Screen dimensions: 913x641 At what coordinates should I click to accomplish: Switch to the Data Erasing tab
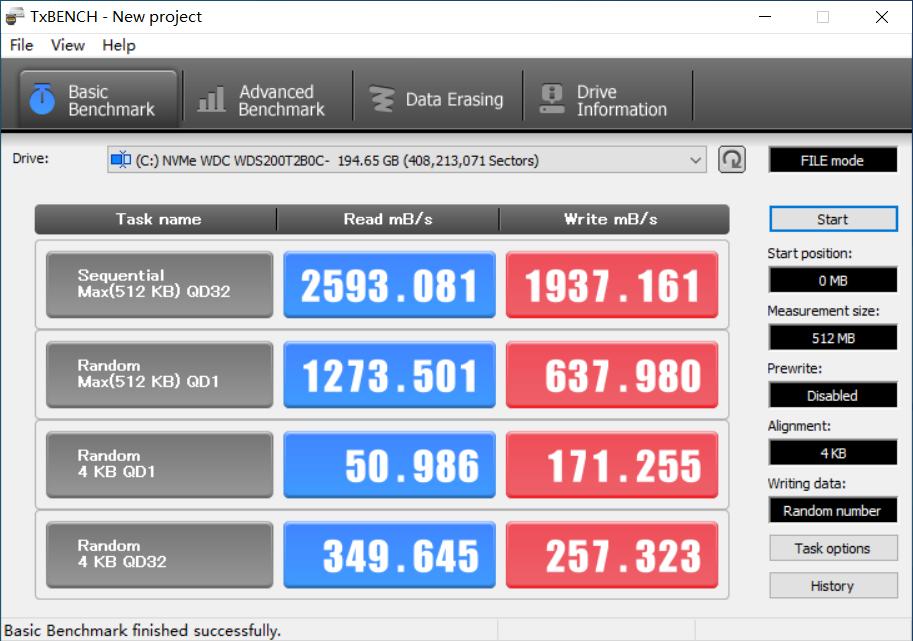tap(437, 98)
